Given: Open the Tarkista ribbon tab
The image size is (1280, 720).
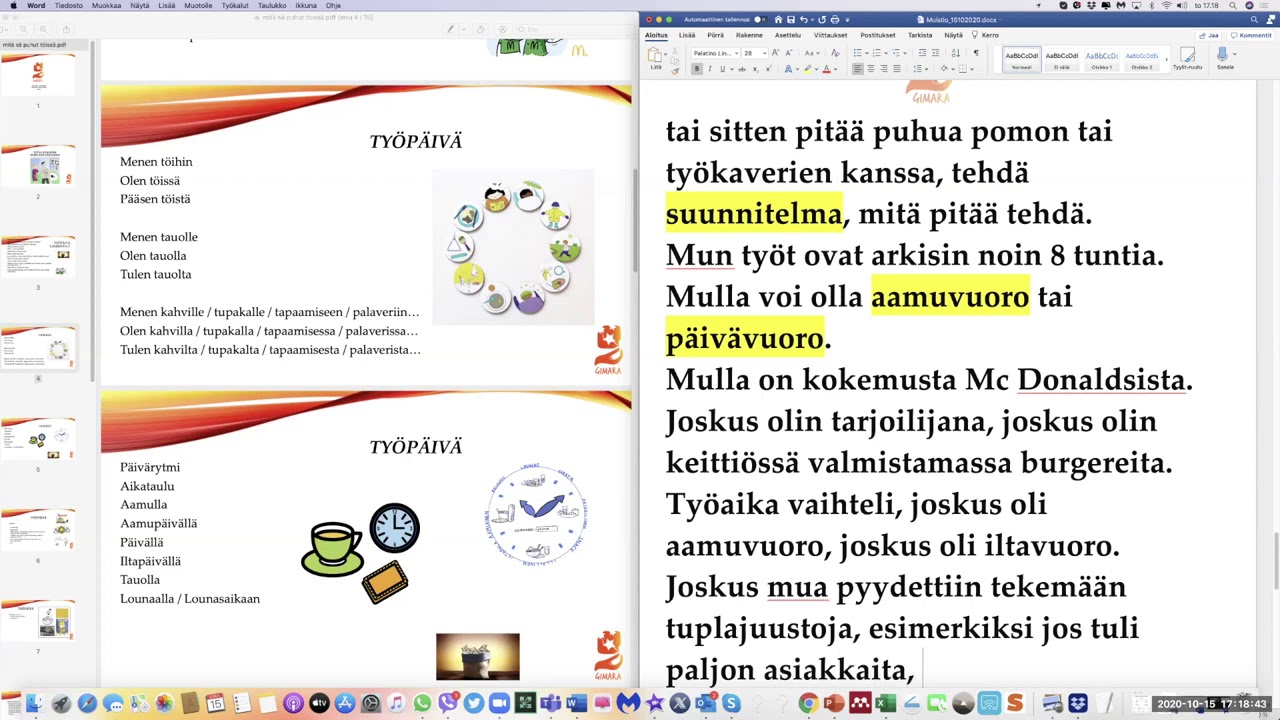Looking at the screenshot, I should pyautogui.click(x=920, y=35).
